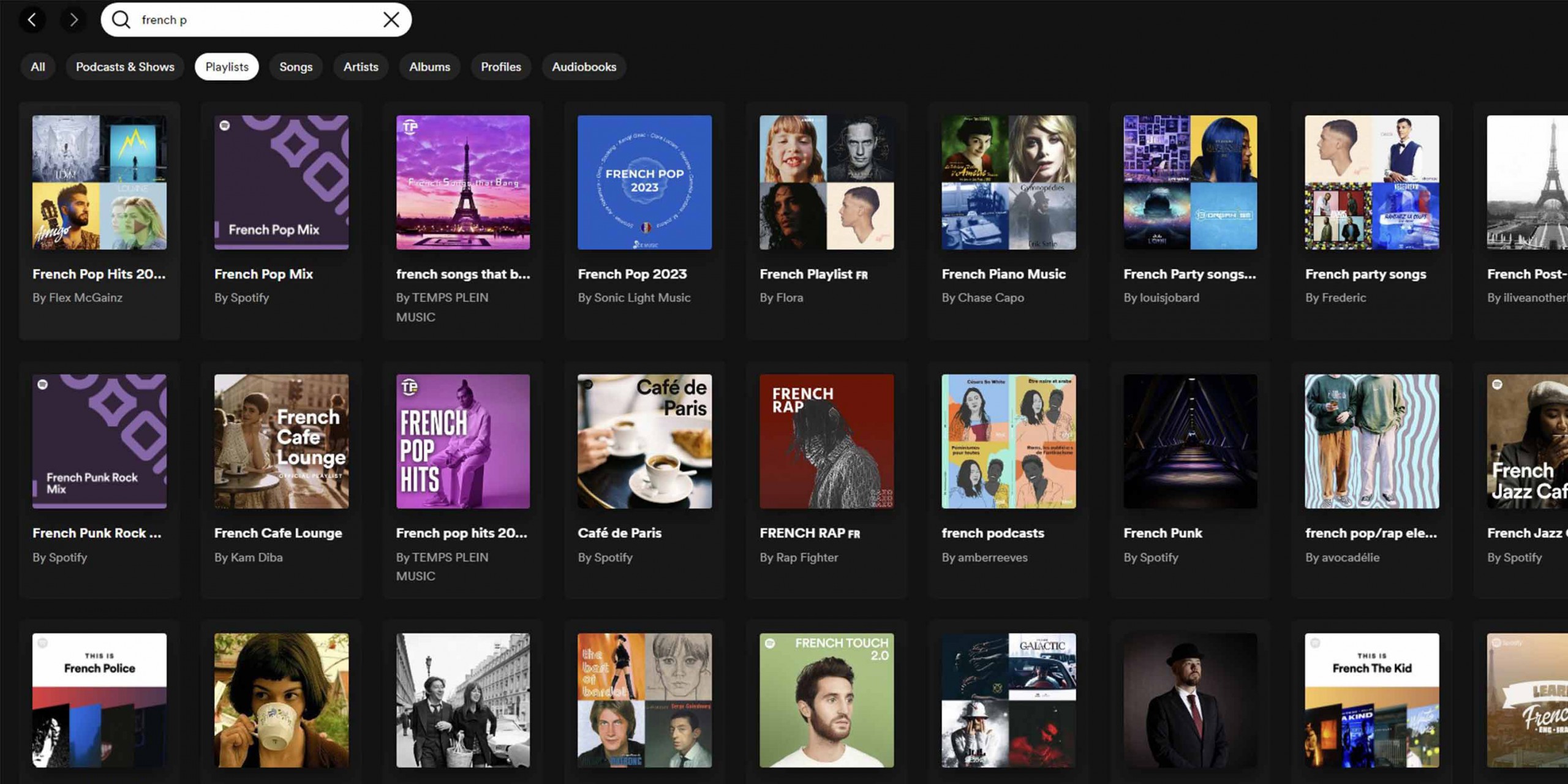Viewport: 1568px width, 784px height.
Task: Click 'By Sonic Light Music' text
Action: click(634, 298)
